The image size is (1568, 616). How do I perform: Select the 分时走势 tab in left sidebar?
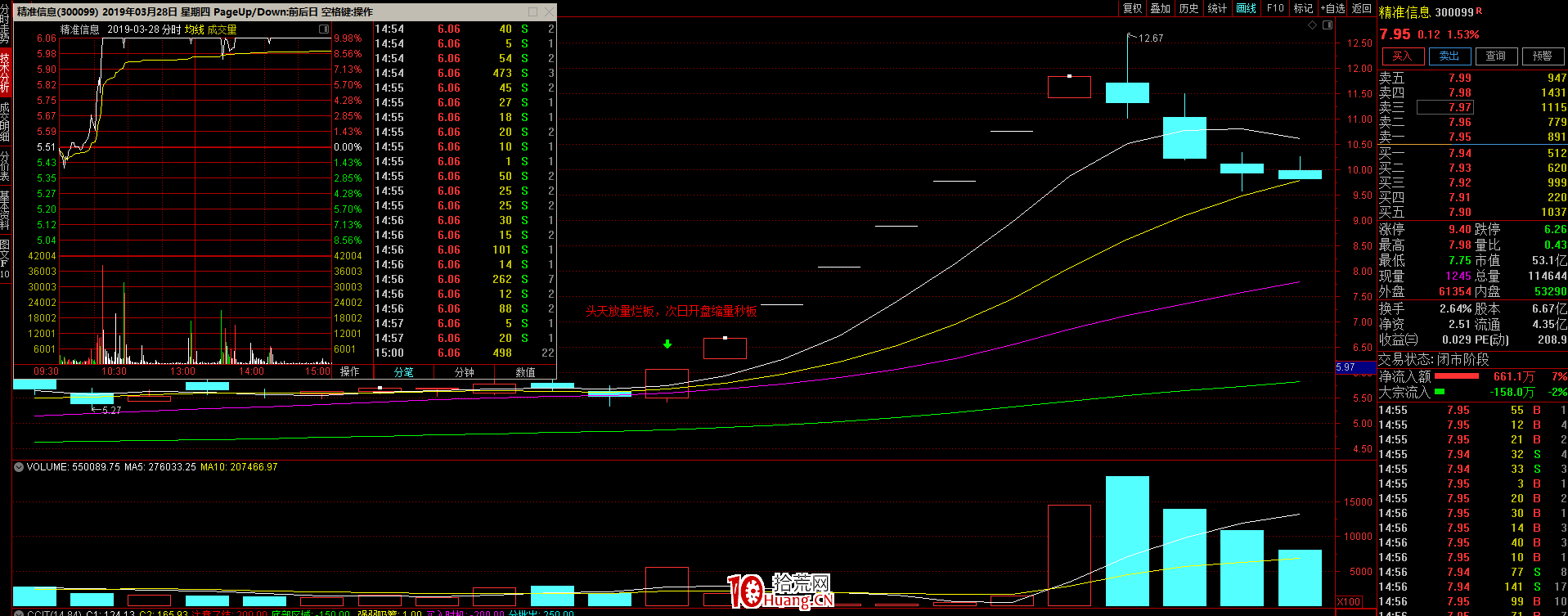pos(5,25)
